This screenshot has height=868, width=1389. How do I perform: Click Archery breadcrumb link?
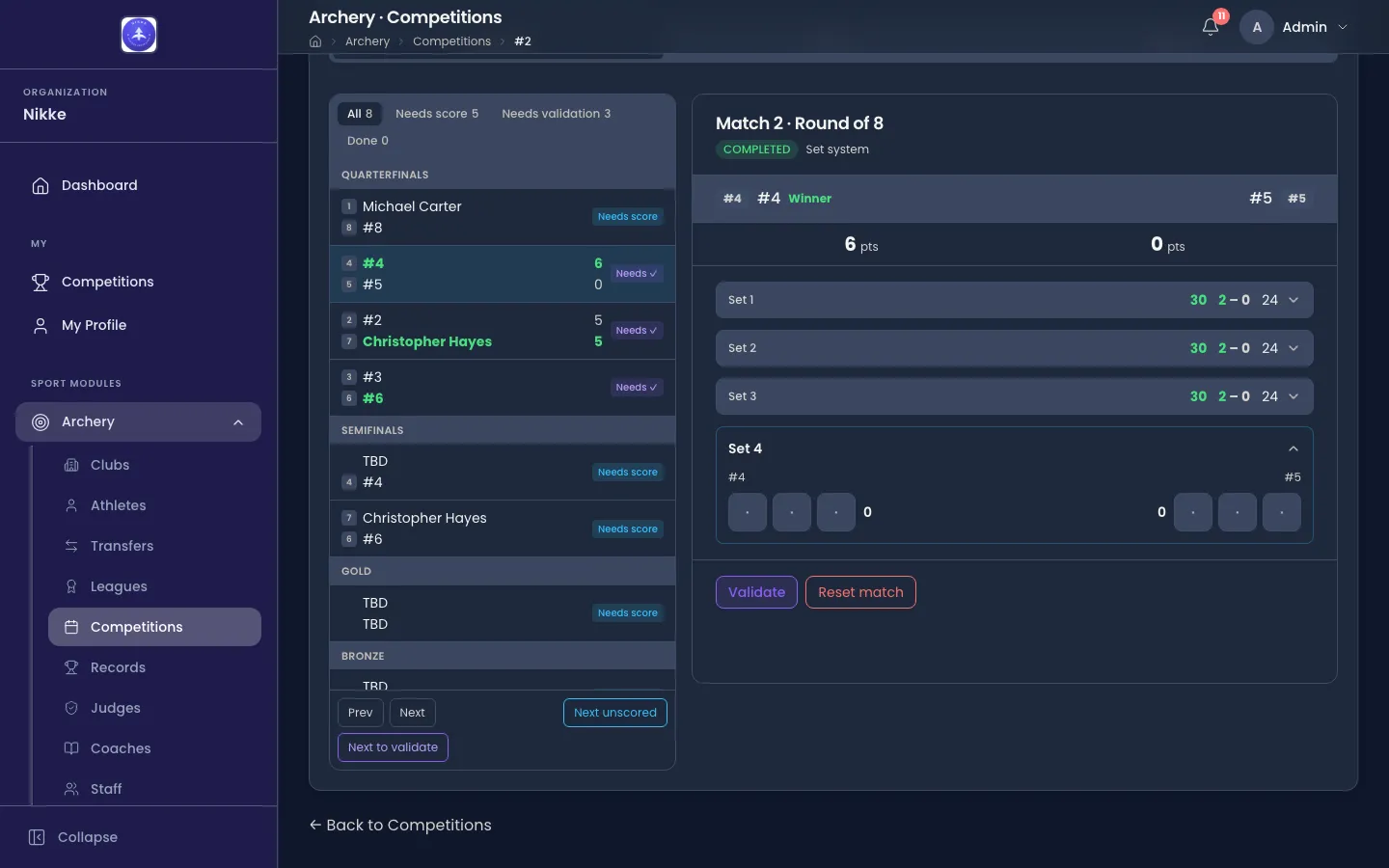pos(368,41)
